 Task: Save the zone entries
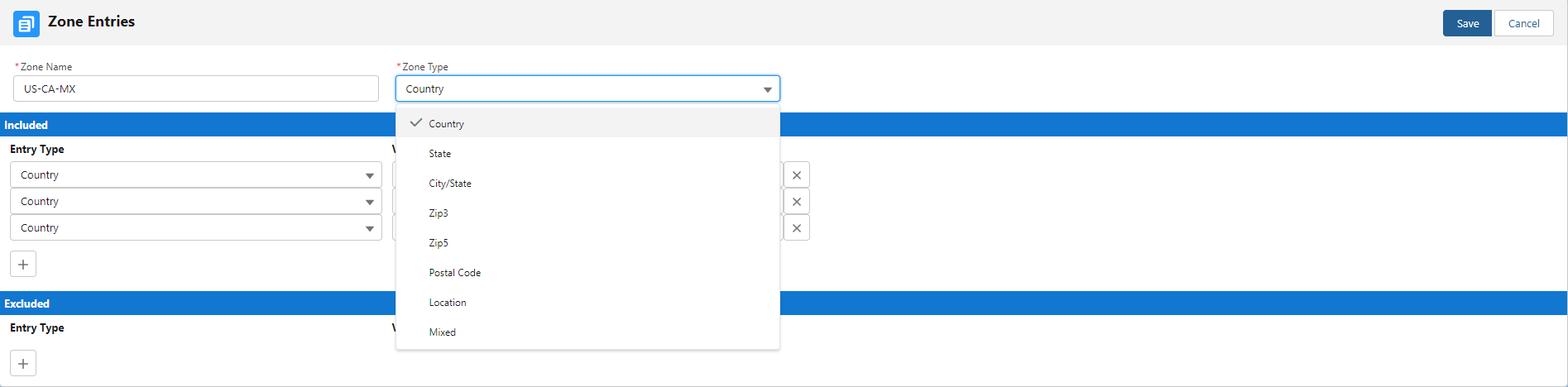(1468, 23)
